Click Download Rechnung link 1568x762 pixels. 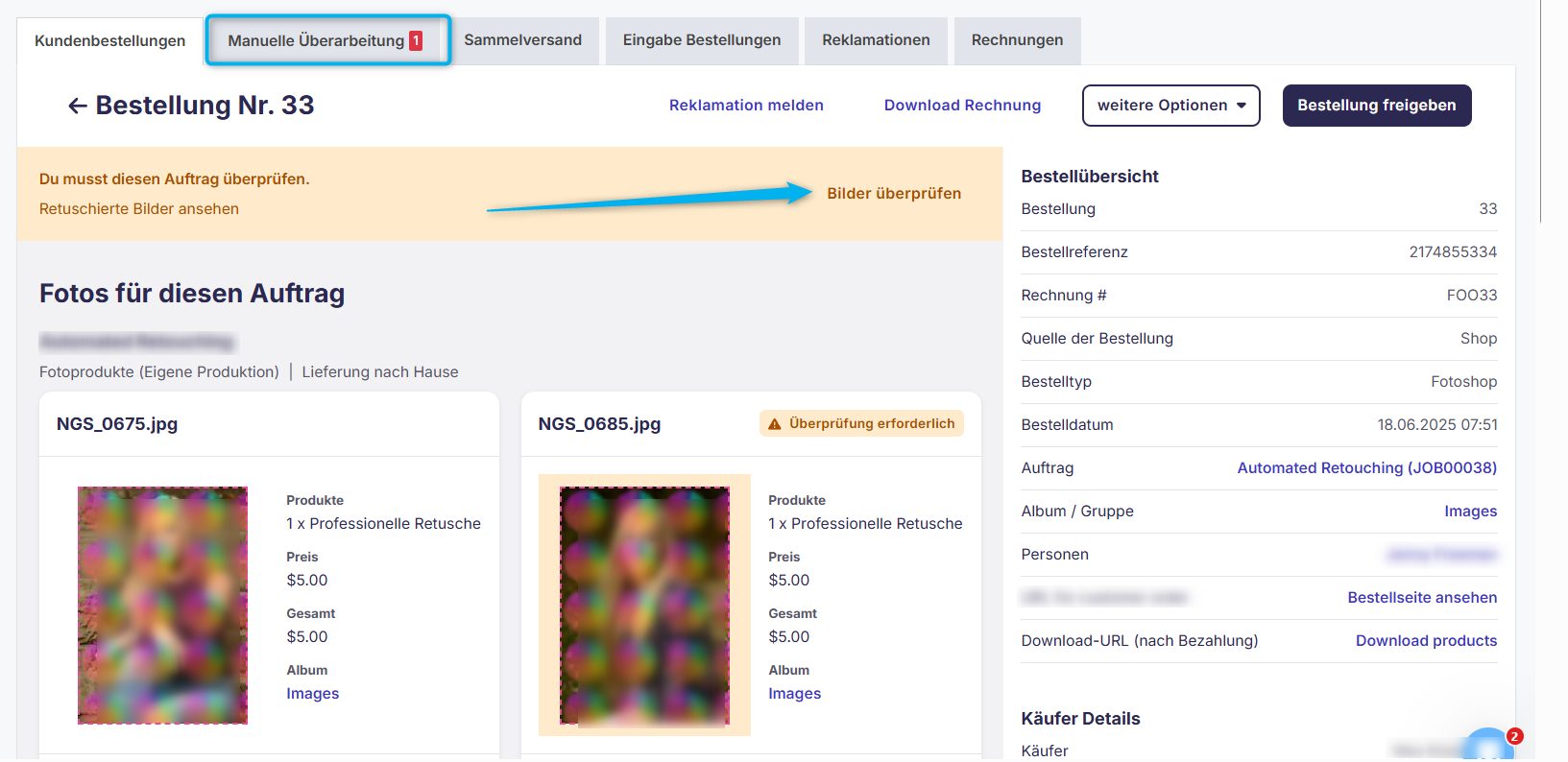pos(962,106)
